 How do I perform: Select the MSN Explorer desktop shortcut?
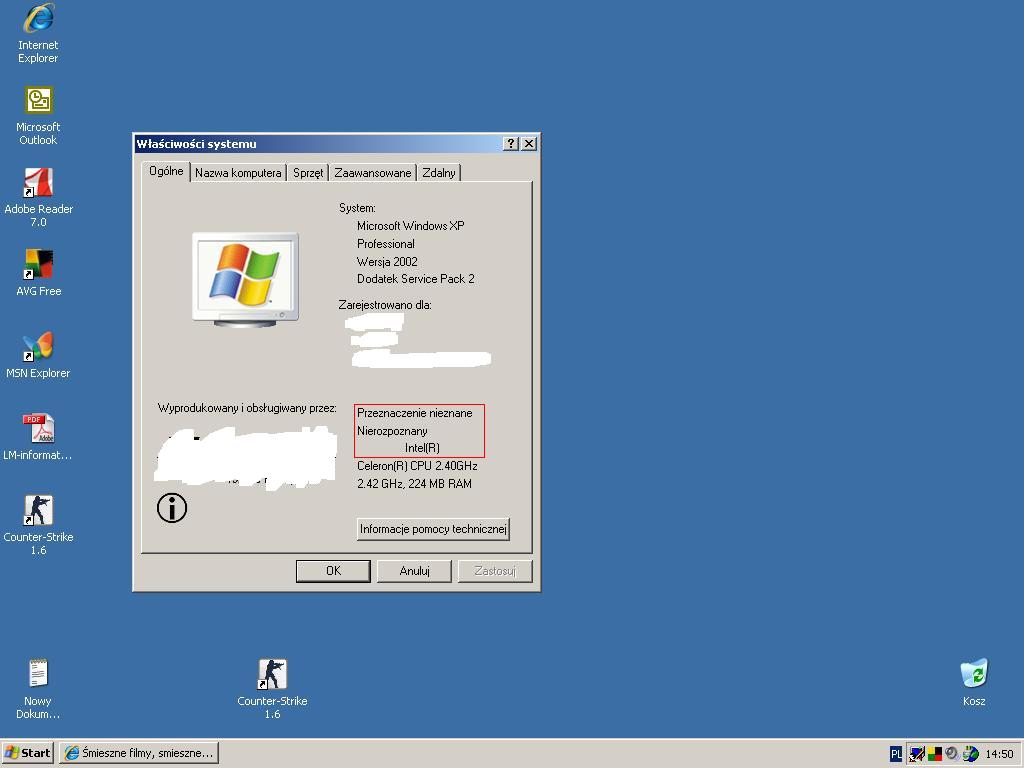click(38, 355)
